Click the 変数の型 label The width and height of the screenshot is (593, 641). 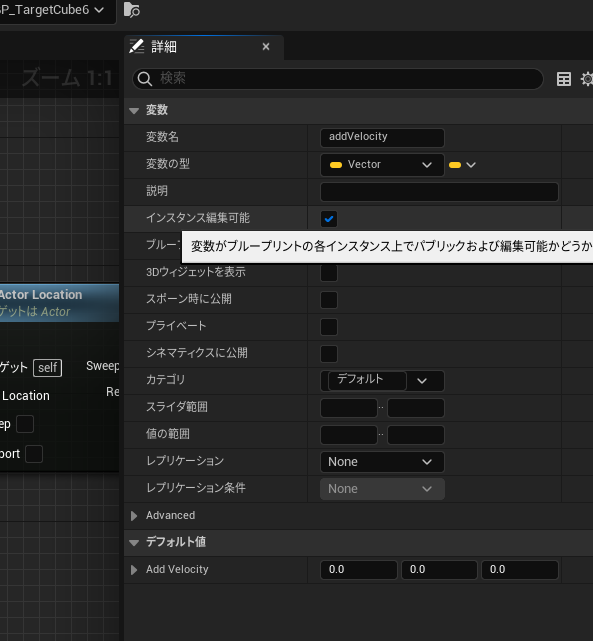(x=168, y=164)
